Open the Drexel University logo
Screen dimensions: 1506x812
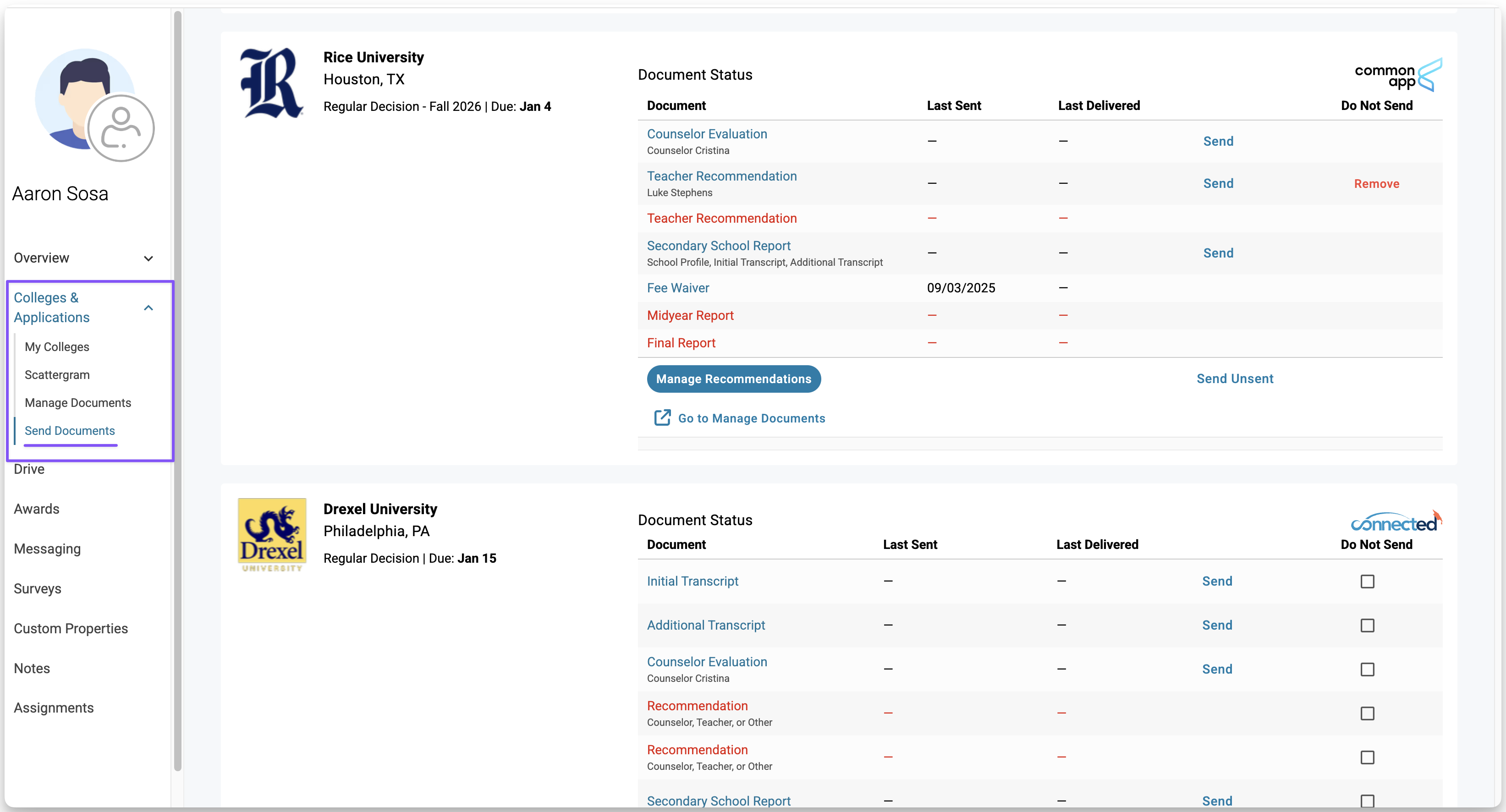coord(272,535)
